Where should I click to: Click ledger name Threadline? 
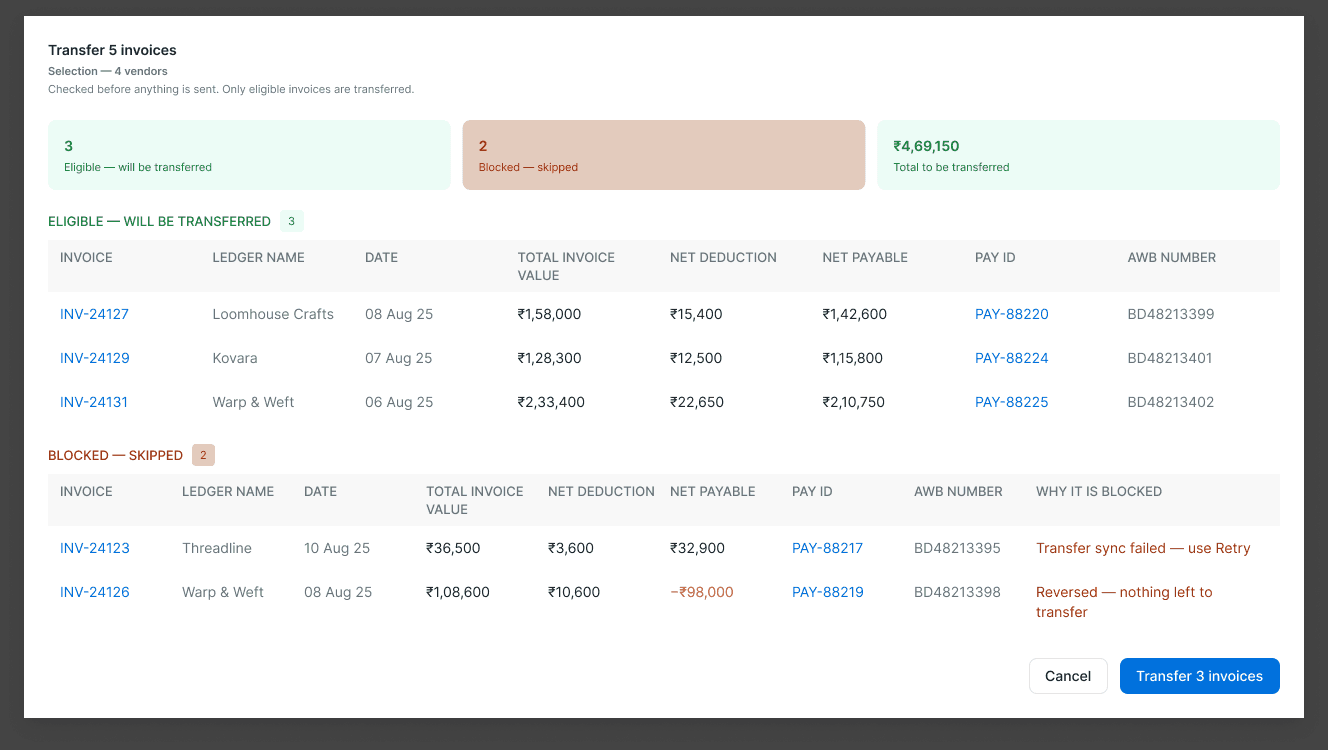tap(217, 548)
